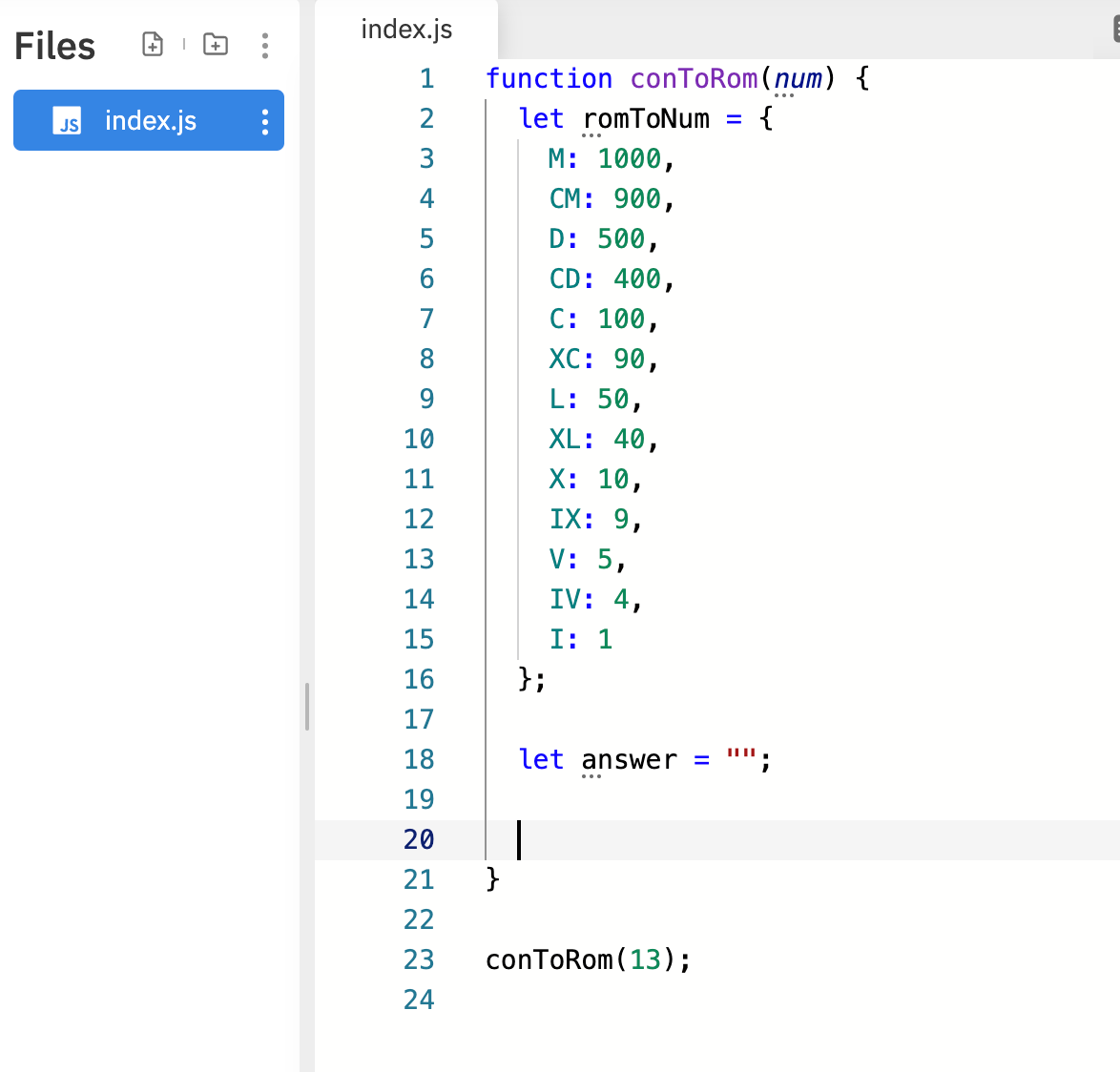Open the Files panel options menu

pos(264,44)
